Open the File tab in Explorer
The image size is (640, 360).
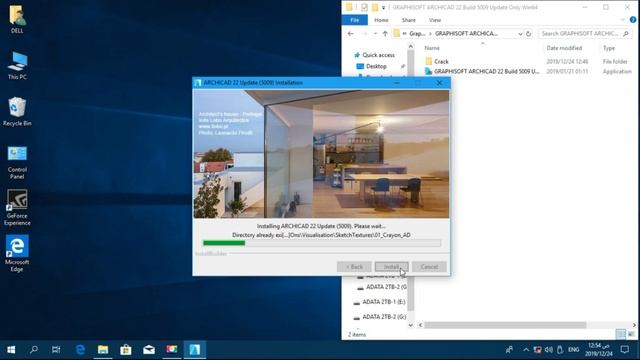[x=354, y=20]
